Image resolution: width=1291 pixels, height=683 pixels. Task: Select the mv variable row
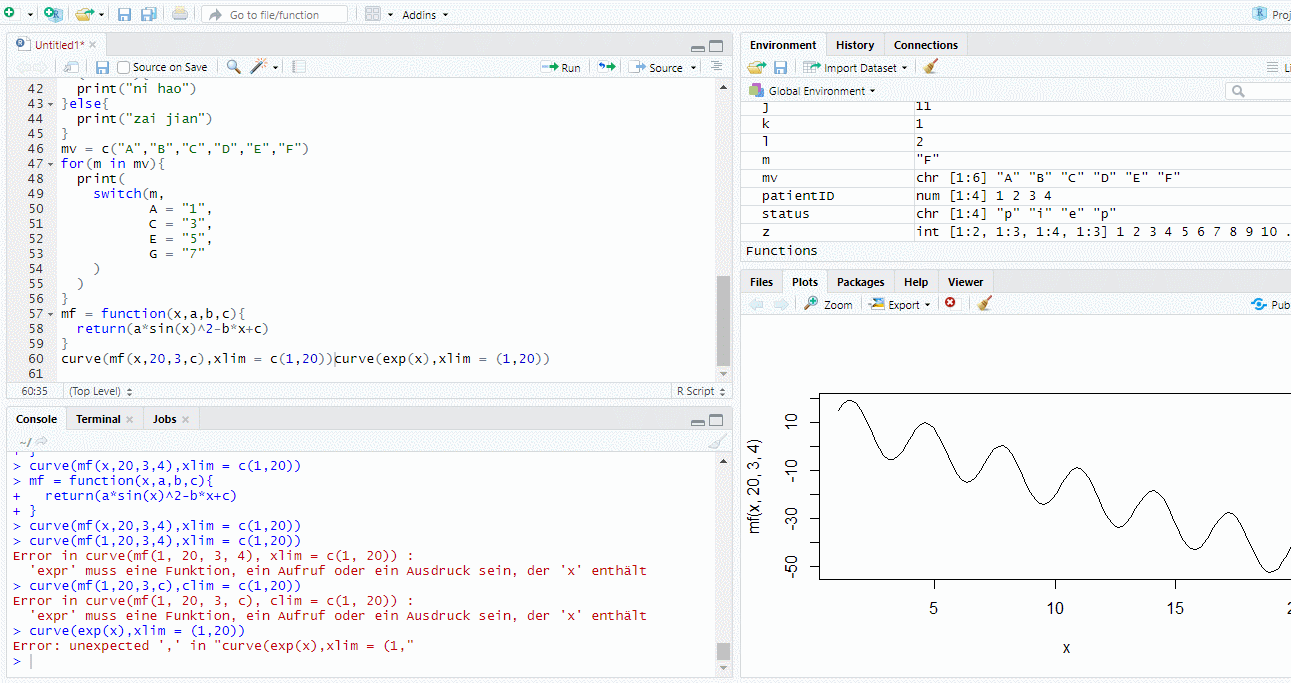tap(1016, 177)
